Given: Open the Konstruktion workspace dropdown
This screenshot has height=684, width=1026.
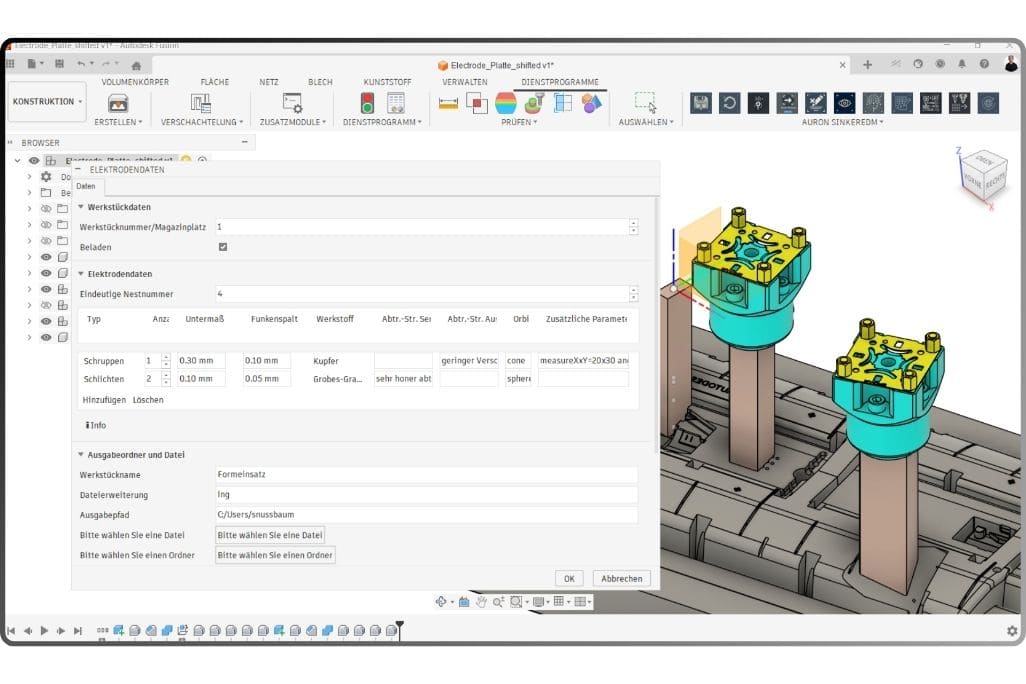Looking at the screenshot, I should click(47, 101).
